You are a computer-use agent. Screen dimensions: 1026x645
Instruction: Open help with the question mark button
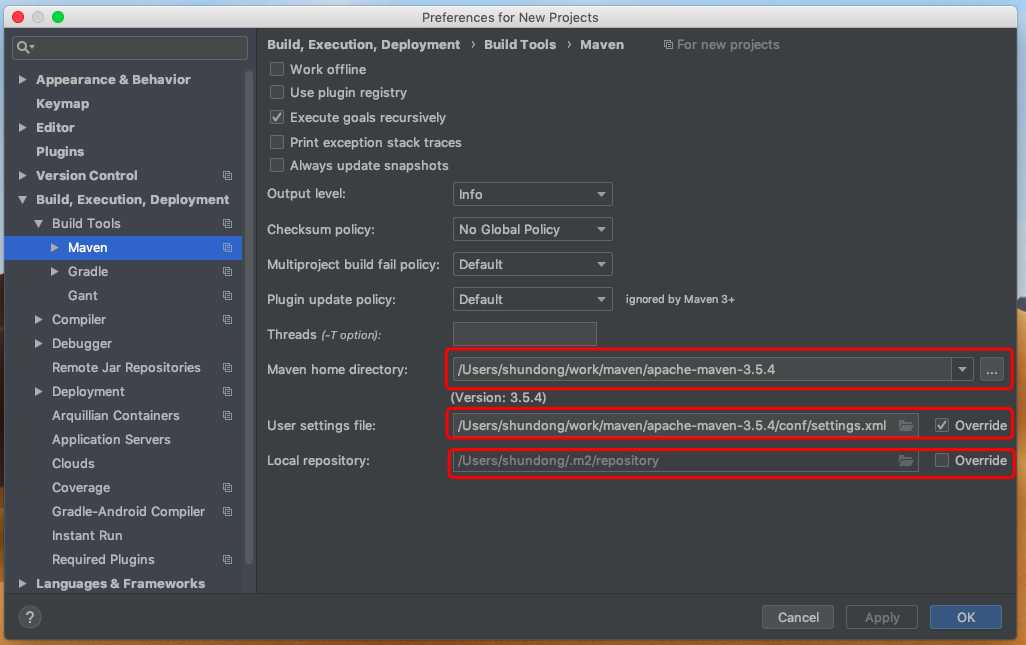coord(29,617)
